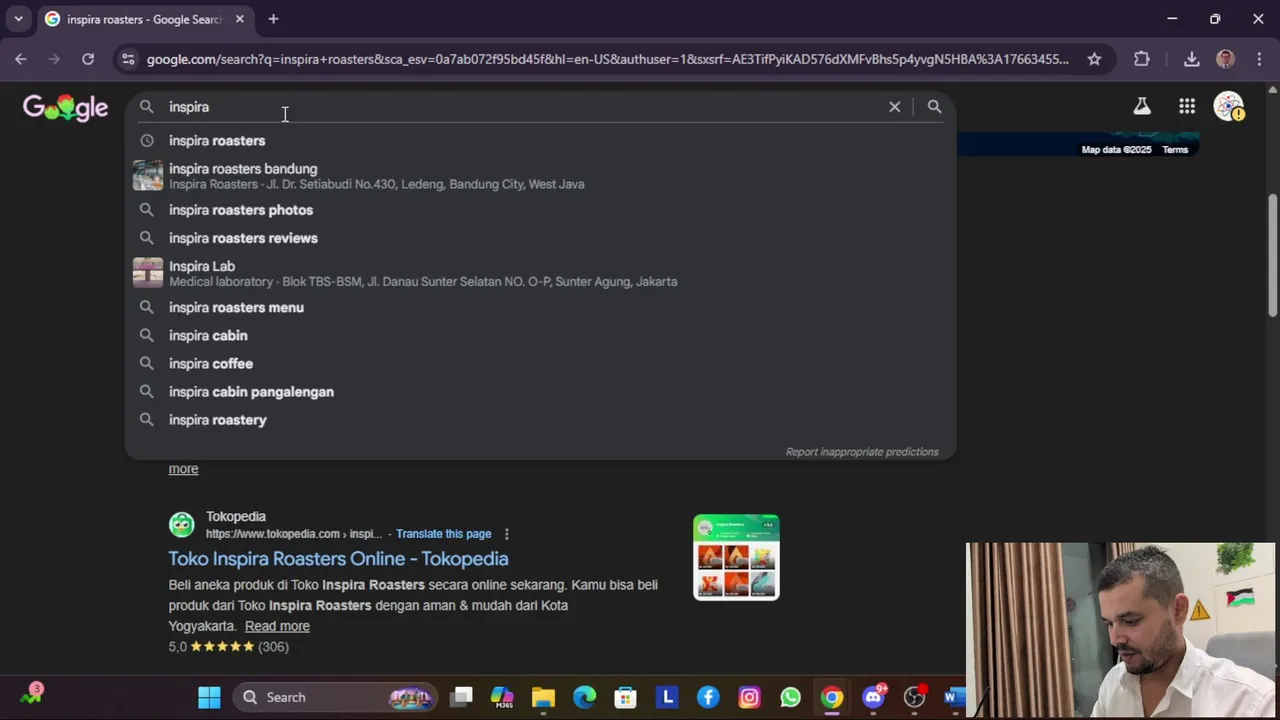This screenshot has height=720, width=1280.
Task: Open Chrome extensions puzzle icon
Action: pos(1142,59)
